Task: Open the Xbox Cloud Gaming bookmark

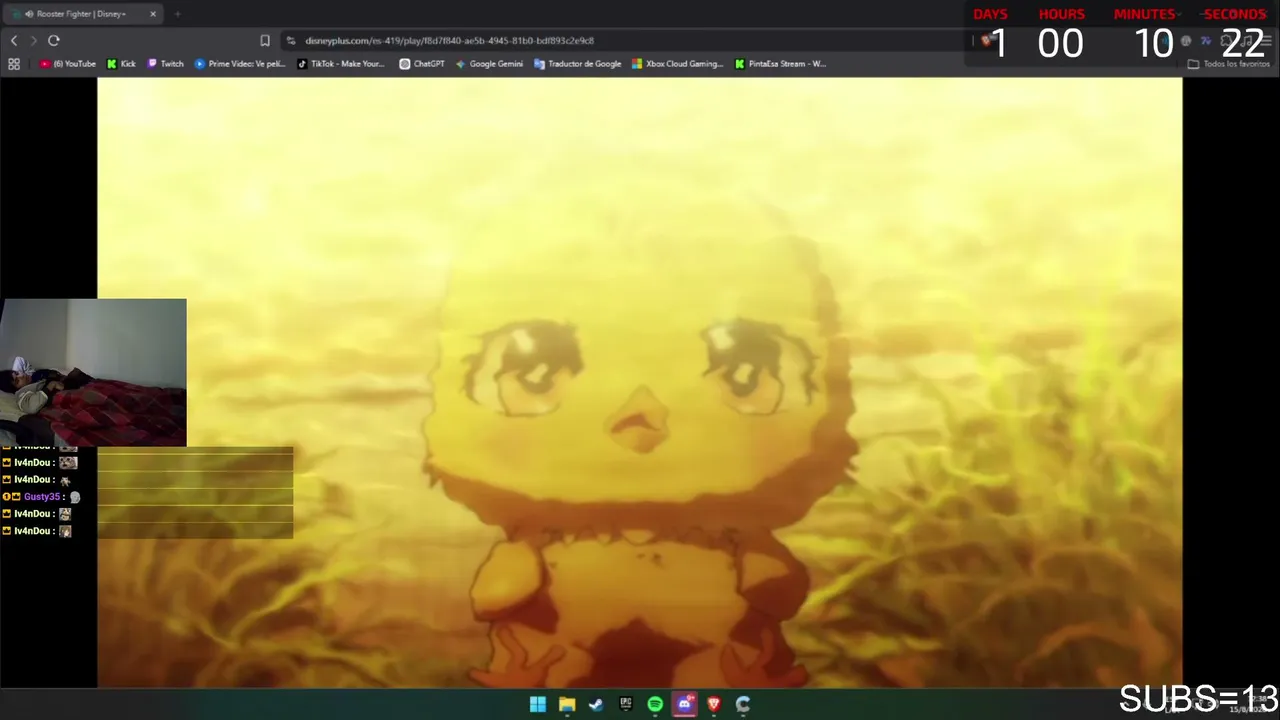Action: (x=677, y=64)
